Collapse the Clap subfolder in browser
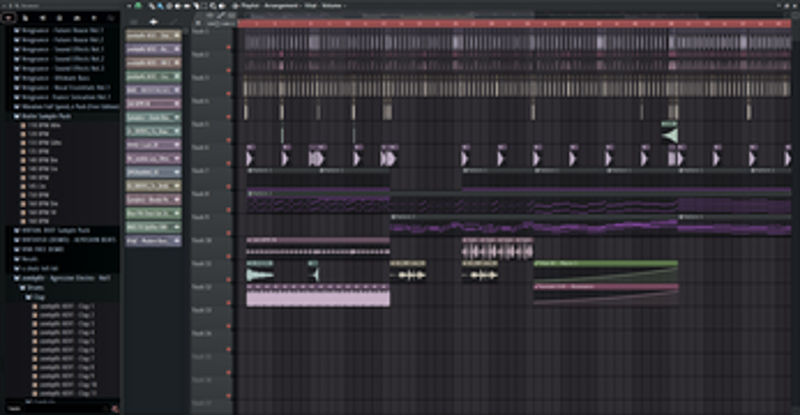This screenshot has width=800, height=415. pos(29,296)
